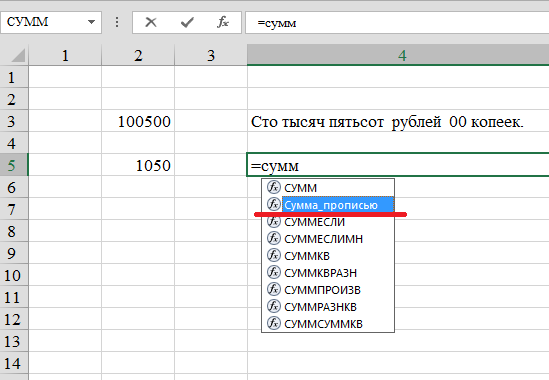
Task: Choose Сумма_прописью from autocomplete list
Action: (328, 205)
